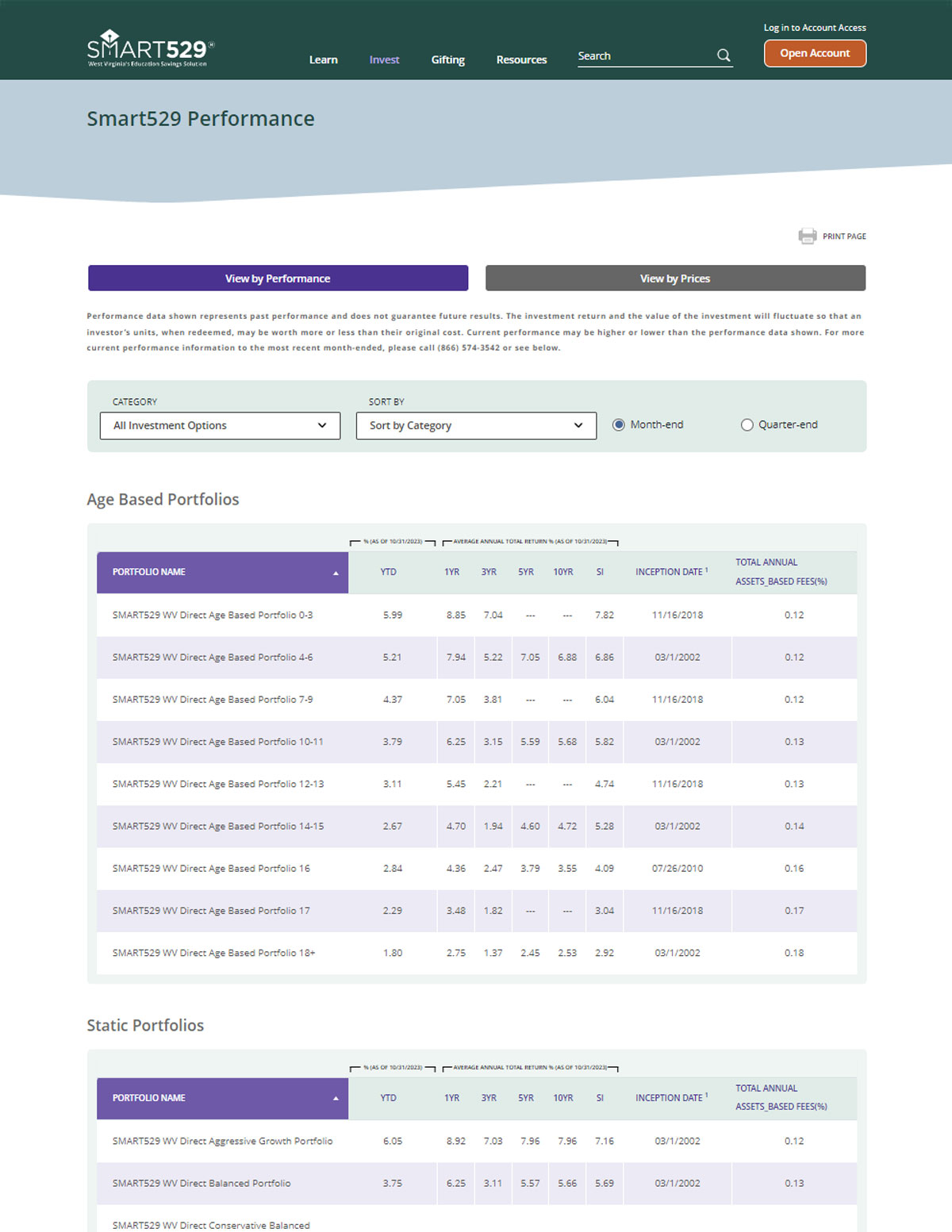Screen dimensions: 952x1232
Task: Select the Month-end radio button
Action: (x=619, y=424)
